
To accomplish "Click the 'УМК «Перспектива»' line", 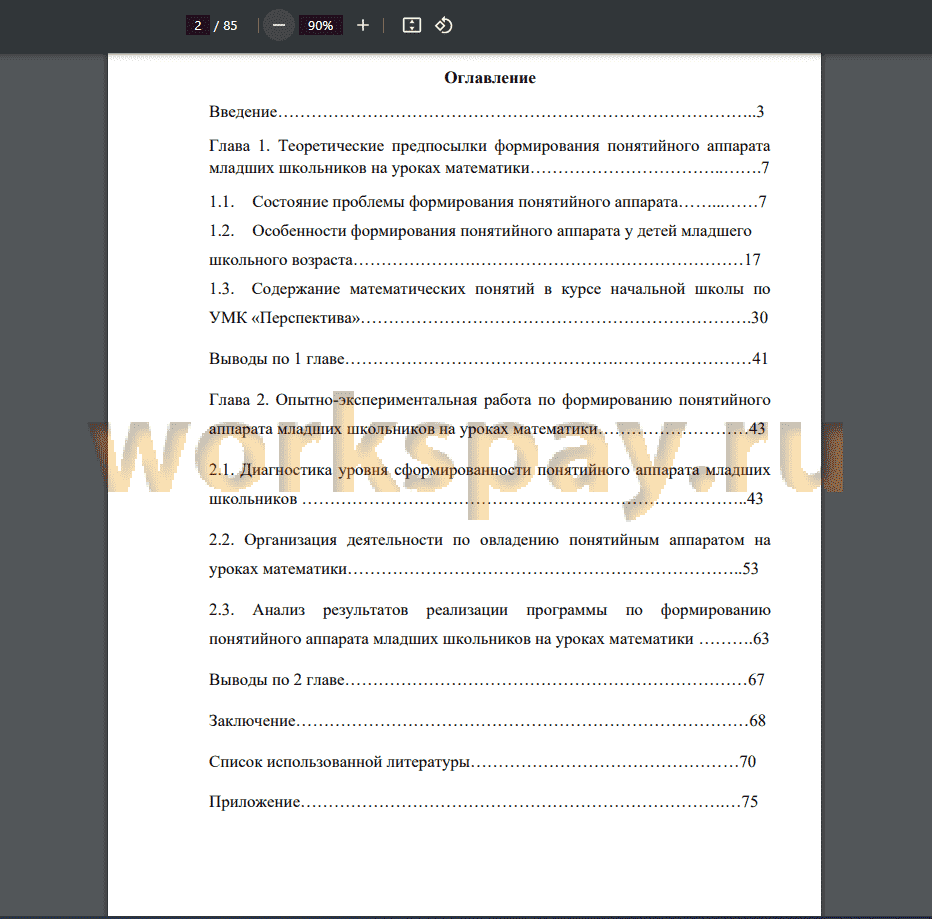I will 489,317.
